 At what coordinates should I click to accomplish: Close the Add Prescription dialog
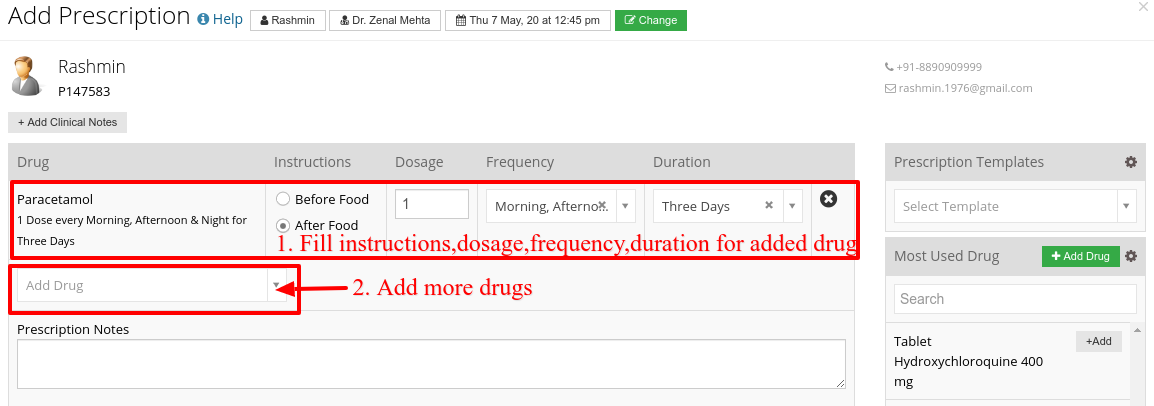pyautogui.click(x=1142, y=7)
